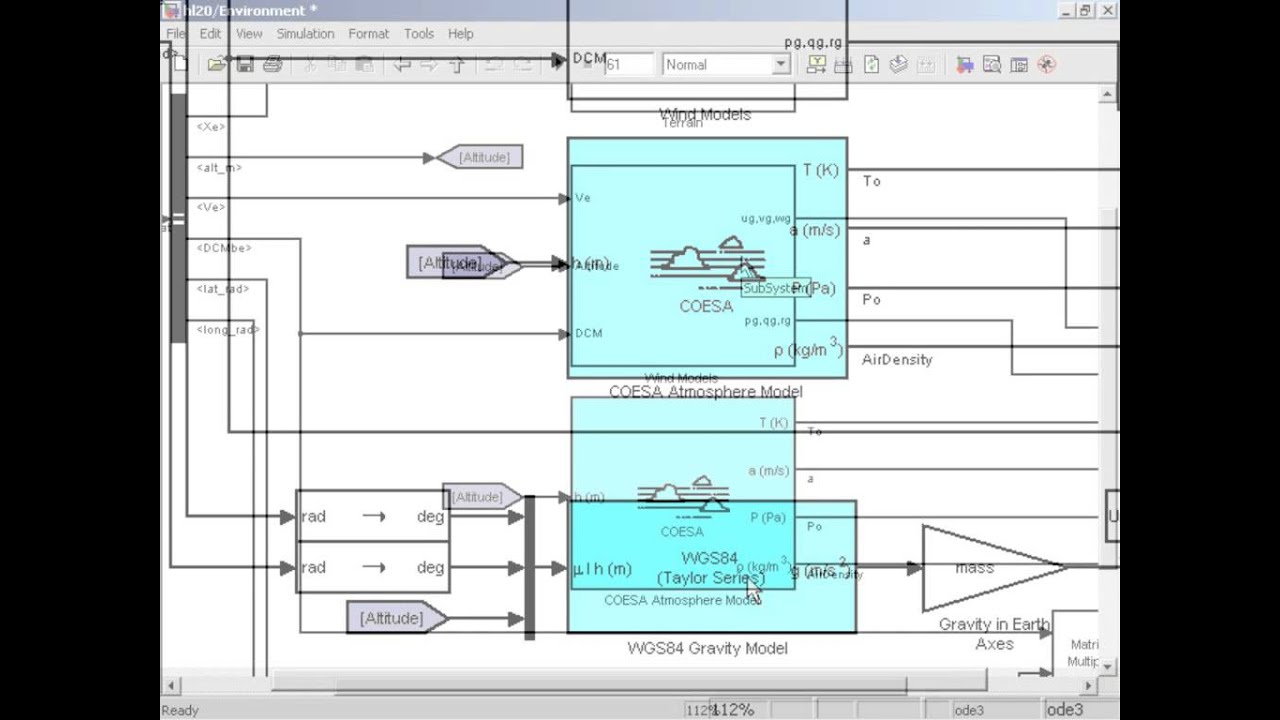Open the View menu
Viewport: 1280px width, 720px height.
[x=249, y=33]
